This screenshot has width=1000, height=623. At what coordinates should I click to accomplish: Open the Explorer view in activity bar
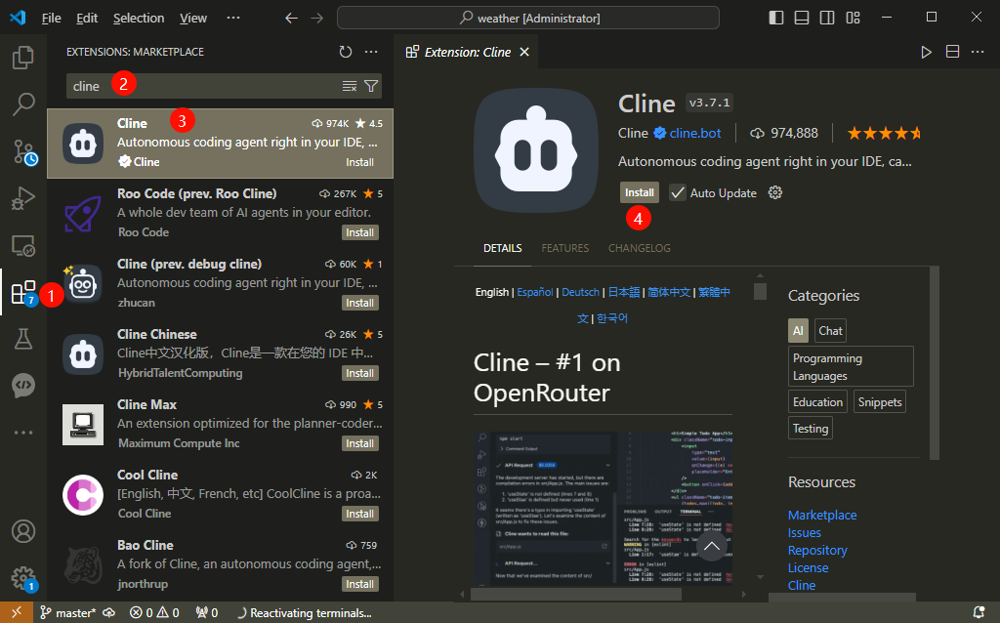(23, 58)
